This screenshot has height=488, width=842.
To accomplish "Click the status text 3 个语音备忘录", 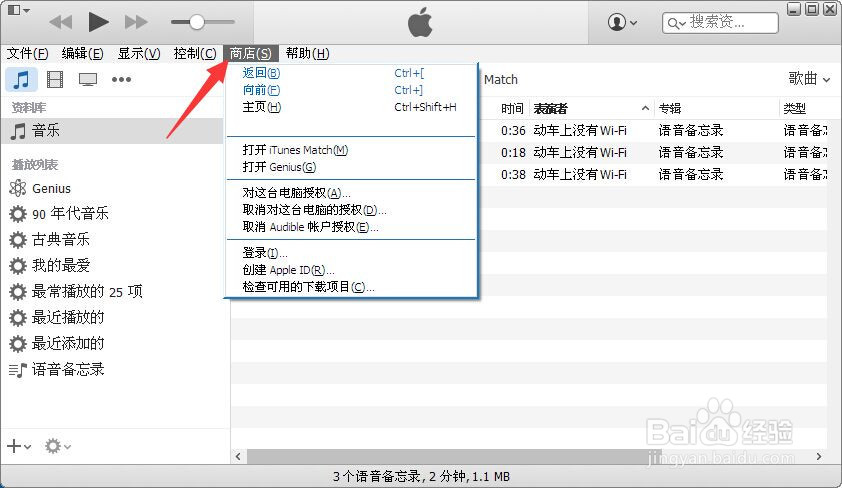I will (376, 476).
